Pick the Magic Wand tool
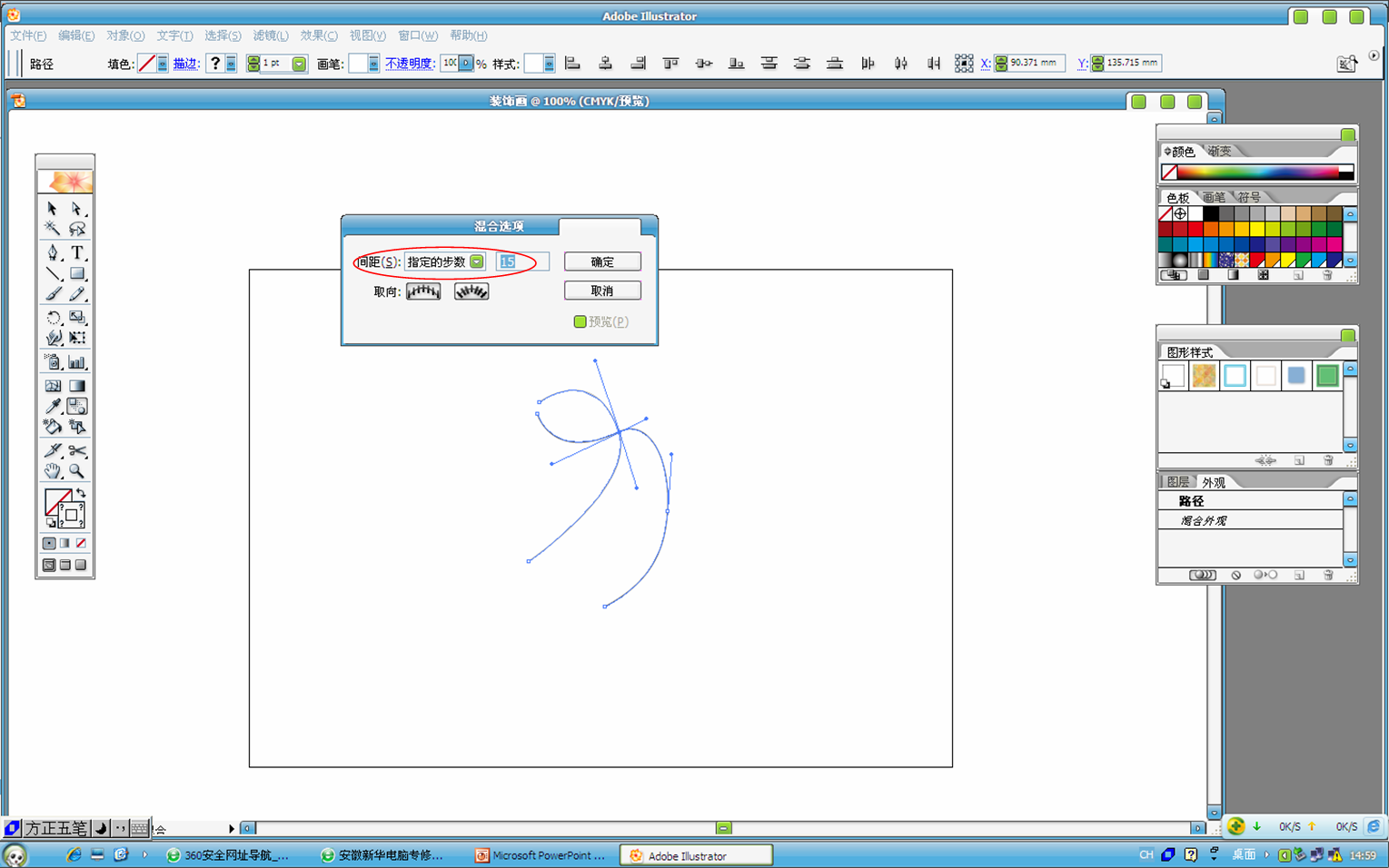The height and width of the screenshot is (868, 1389). 53,229
